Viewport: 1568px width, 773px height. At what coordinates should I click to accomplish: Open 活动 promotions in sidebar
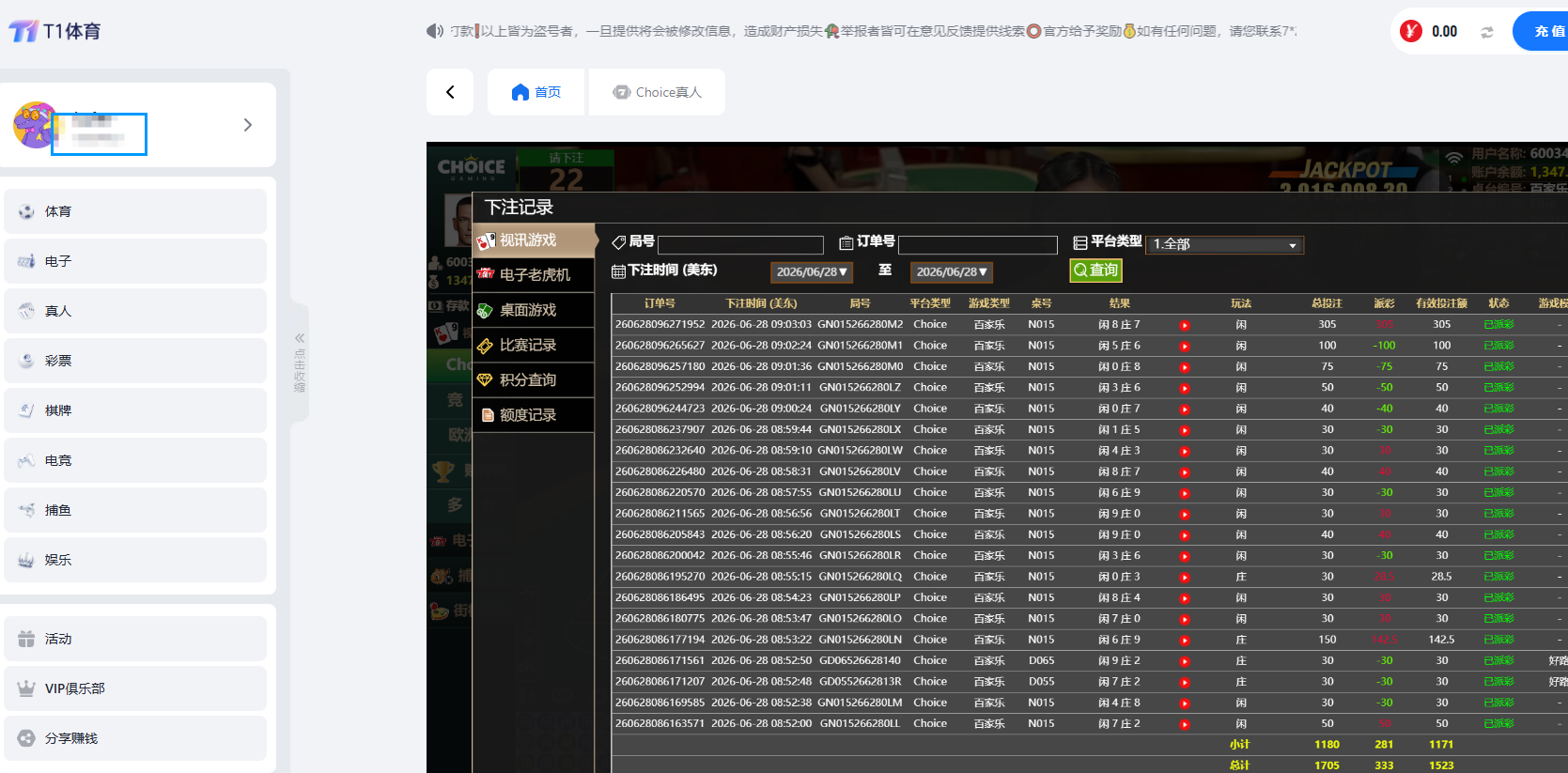coord(135,639)
